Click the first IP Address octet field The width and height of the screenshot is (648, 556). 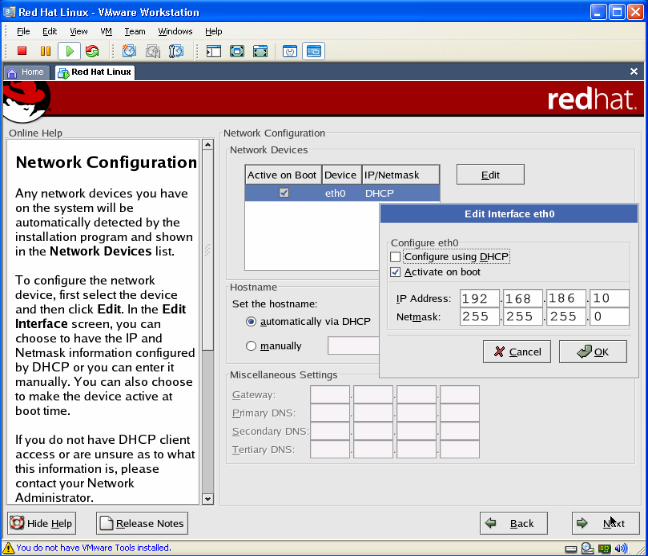tap(477, 298)
